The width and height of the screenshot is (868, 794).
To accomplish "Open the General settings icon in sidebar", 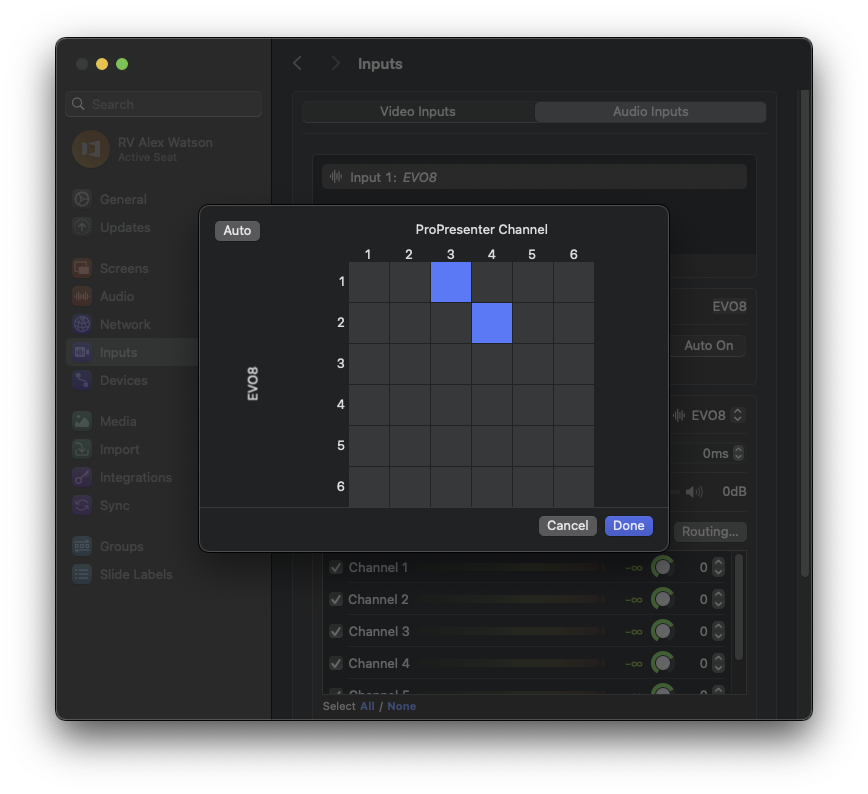I will [82, 199].
